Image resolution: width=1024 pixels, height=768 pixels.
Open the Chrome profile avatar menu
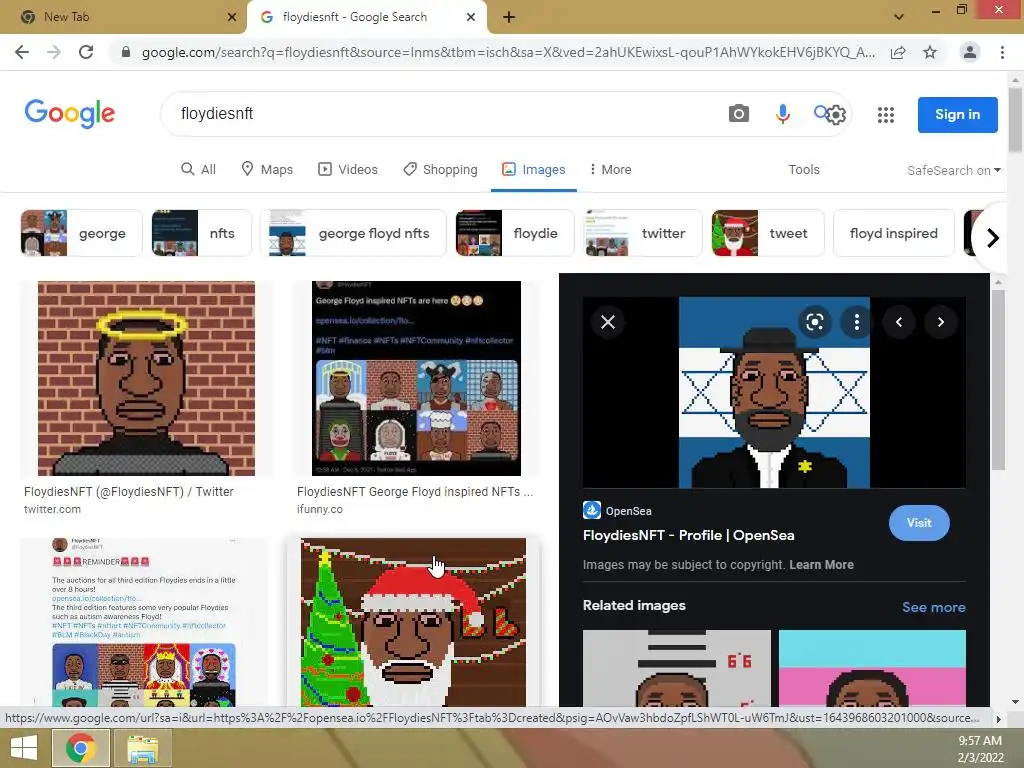coord(970,52)
